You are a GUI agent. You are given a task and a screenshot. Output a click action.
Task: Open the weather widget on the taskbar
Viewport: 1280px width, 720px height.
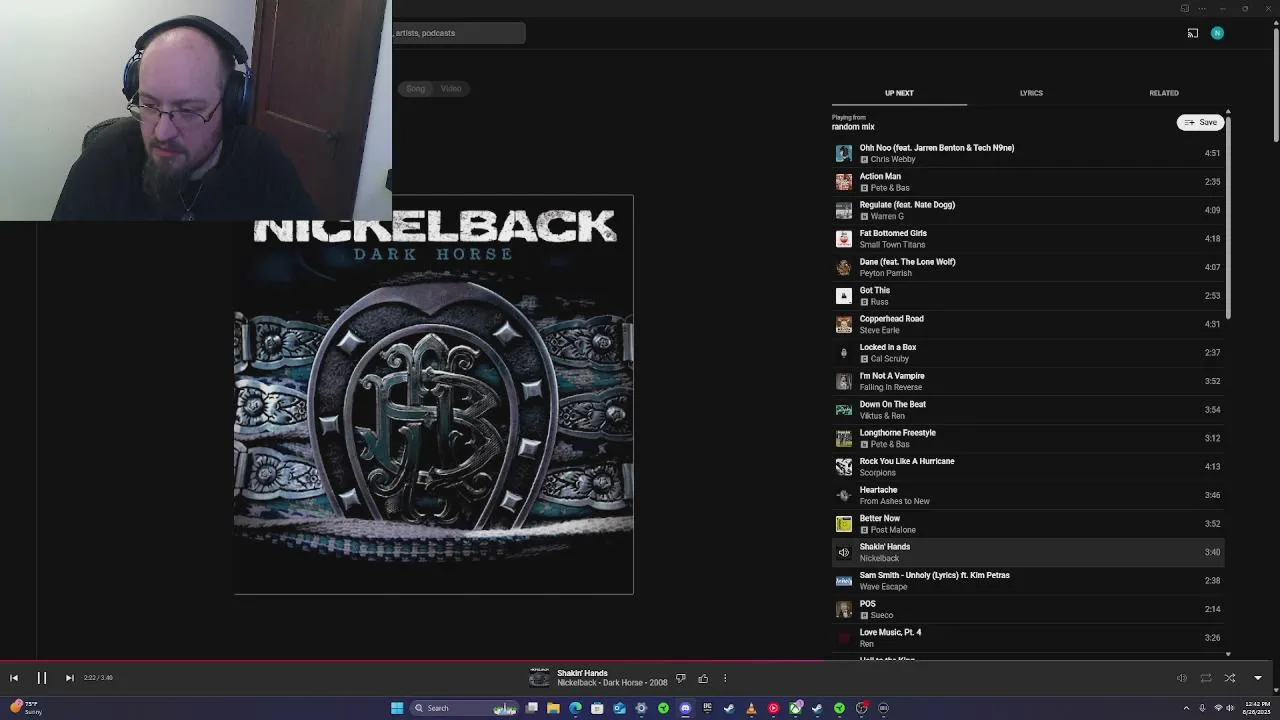pos(24,708)
